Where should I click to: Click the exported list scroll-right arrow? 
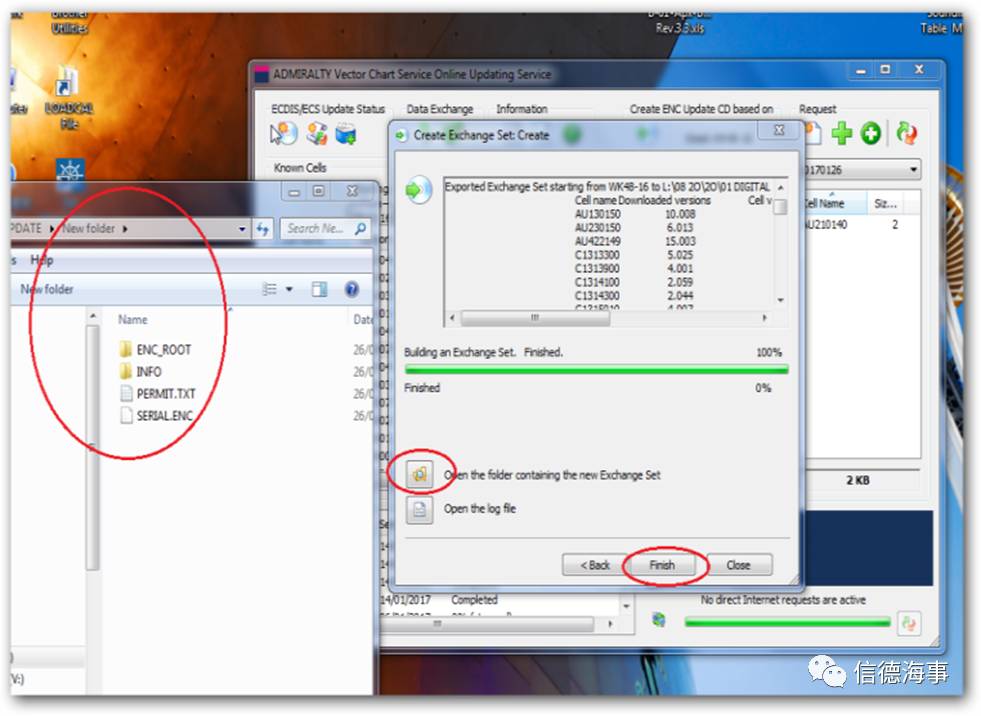(x=765, y=318)
